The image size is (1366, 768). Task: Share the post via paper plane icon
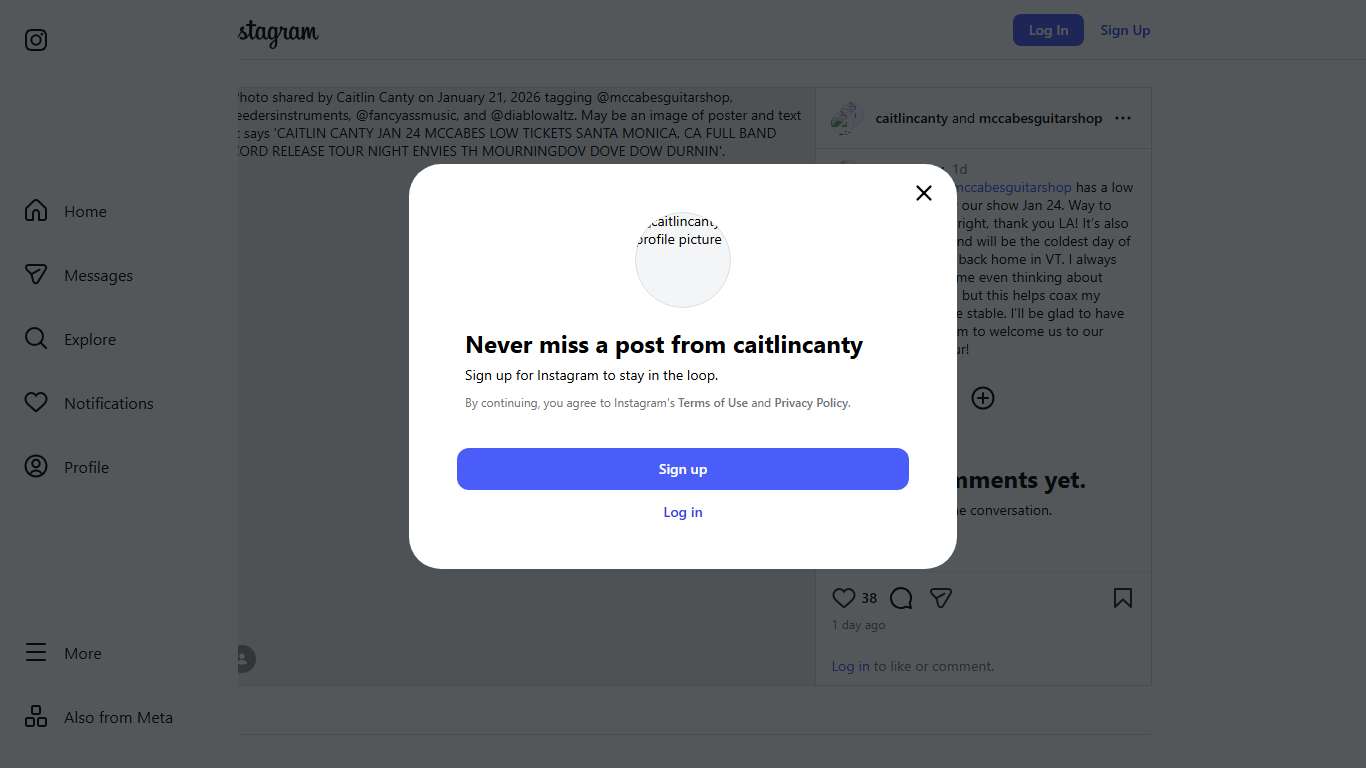[x=940, y=598]
